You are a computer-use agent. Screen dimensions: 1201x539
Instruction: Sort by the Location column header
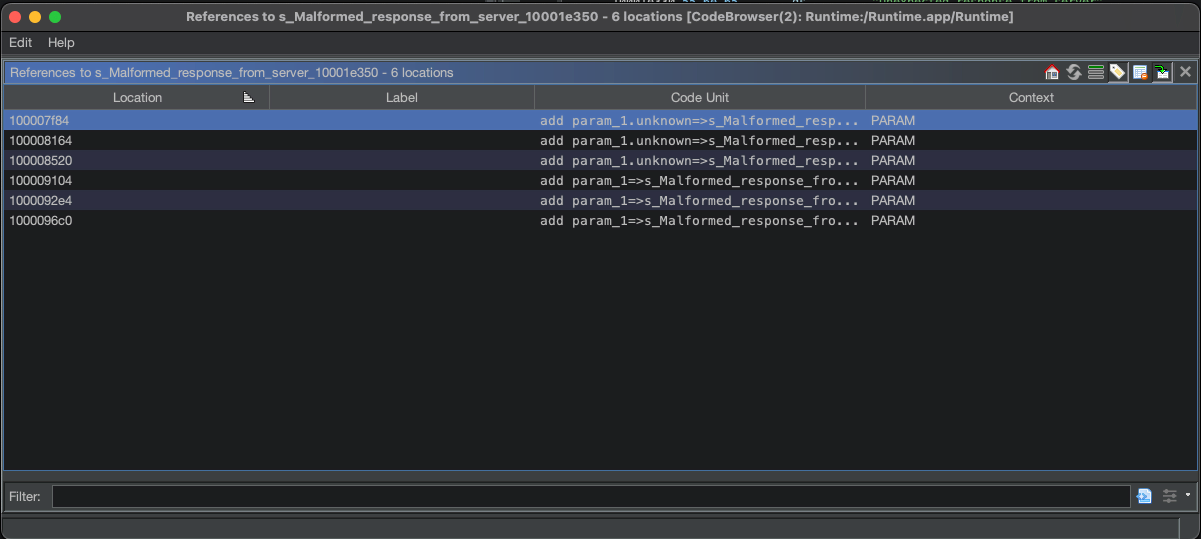point(137,97)
